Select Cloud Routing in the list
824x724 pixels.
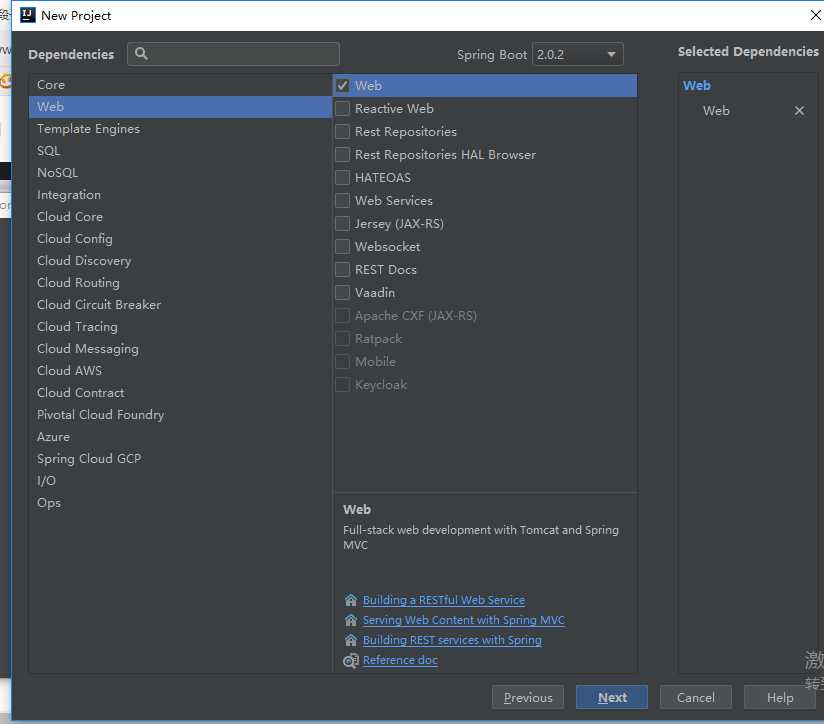(x=180, y=283)
